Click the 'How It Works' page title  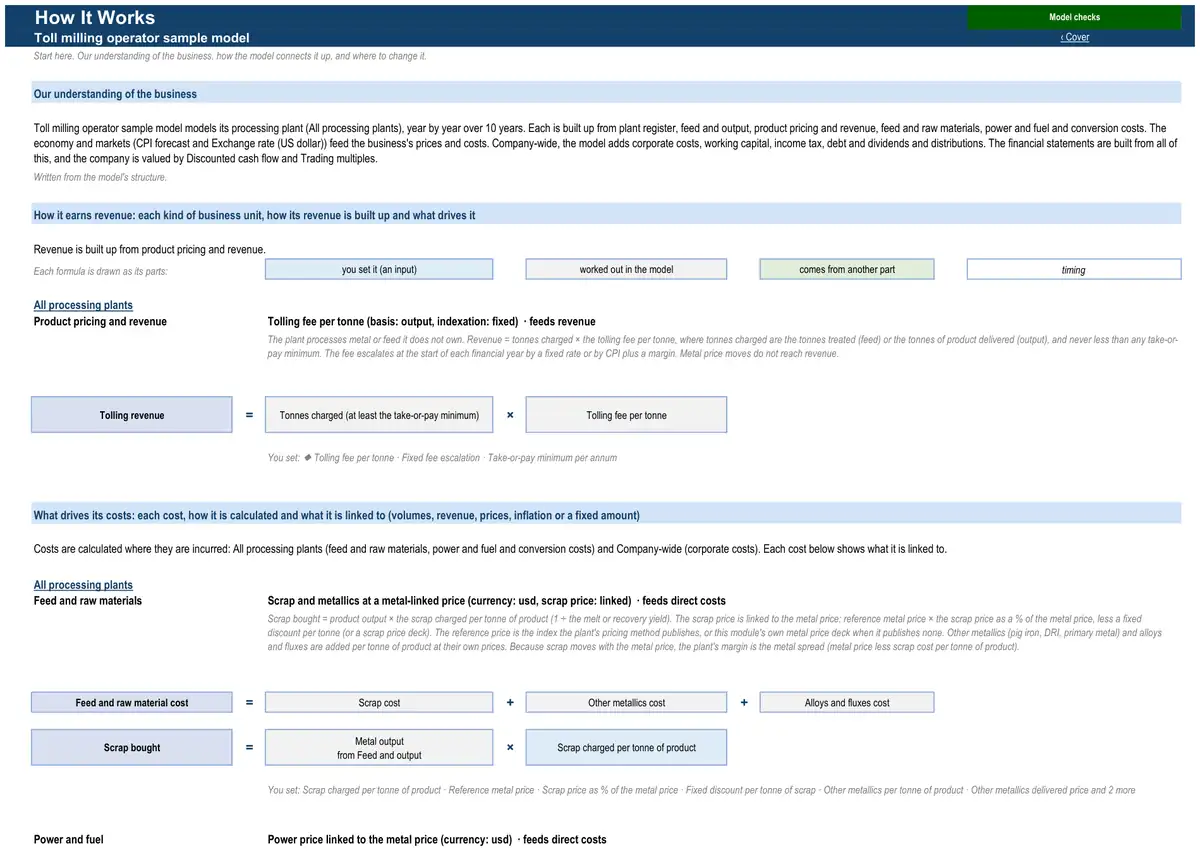(x=95, y=17)
